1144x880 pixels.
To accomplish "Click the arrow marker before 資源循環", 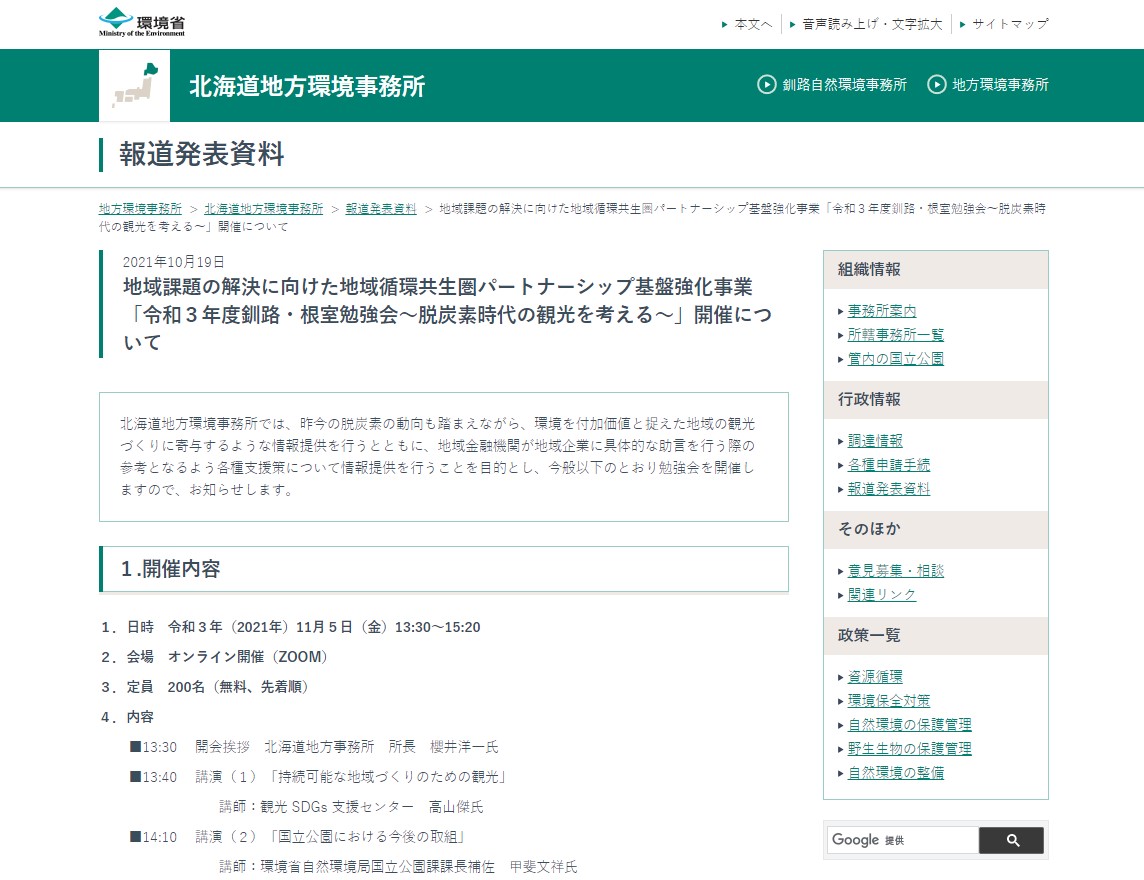I will click(x=840, y=676).
